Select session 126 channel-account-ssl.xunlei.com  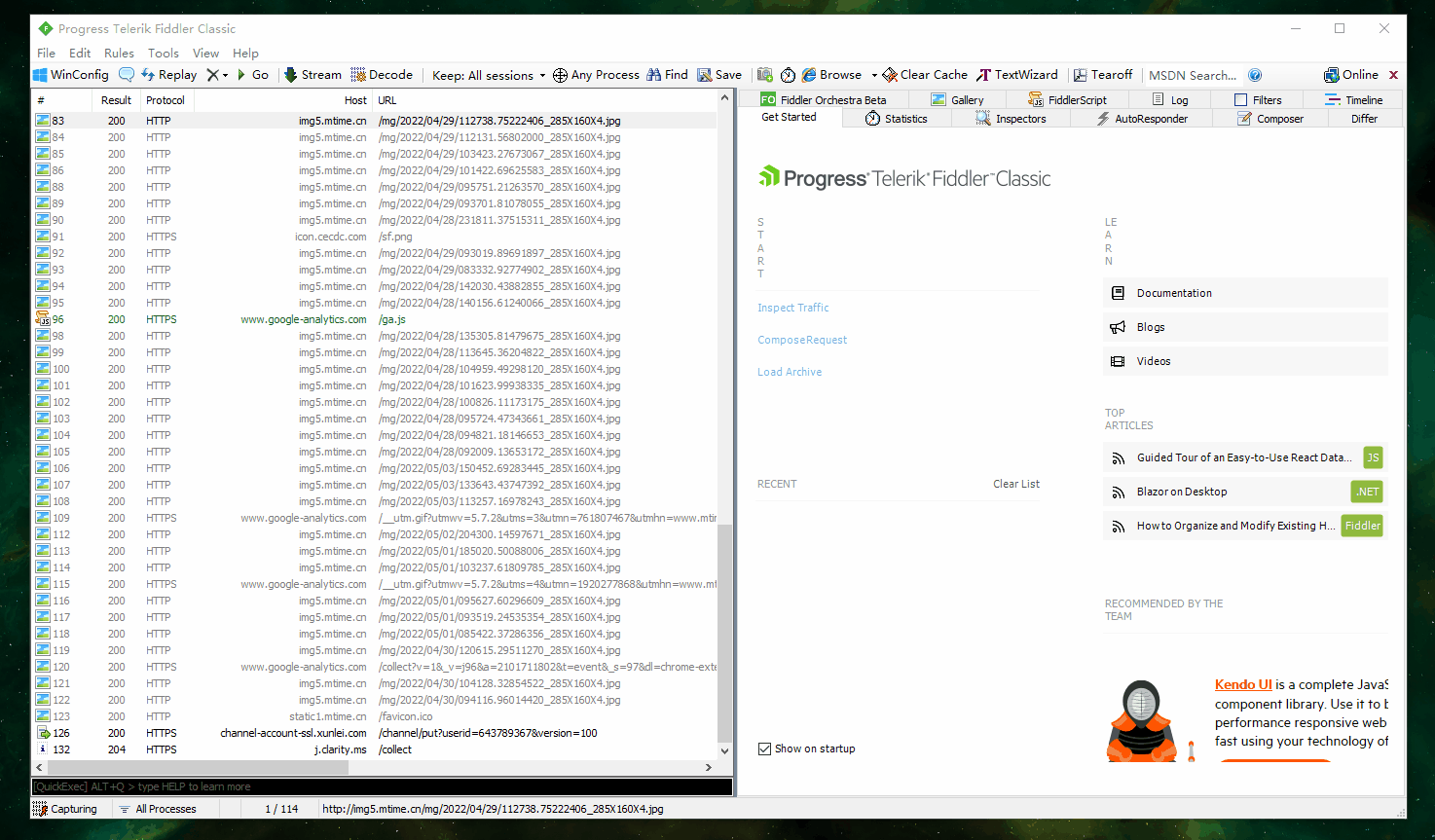375,733
